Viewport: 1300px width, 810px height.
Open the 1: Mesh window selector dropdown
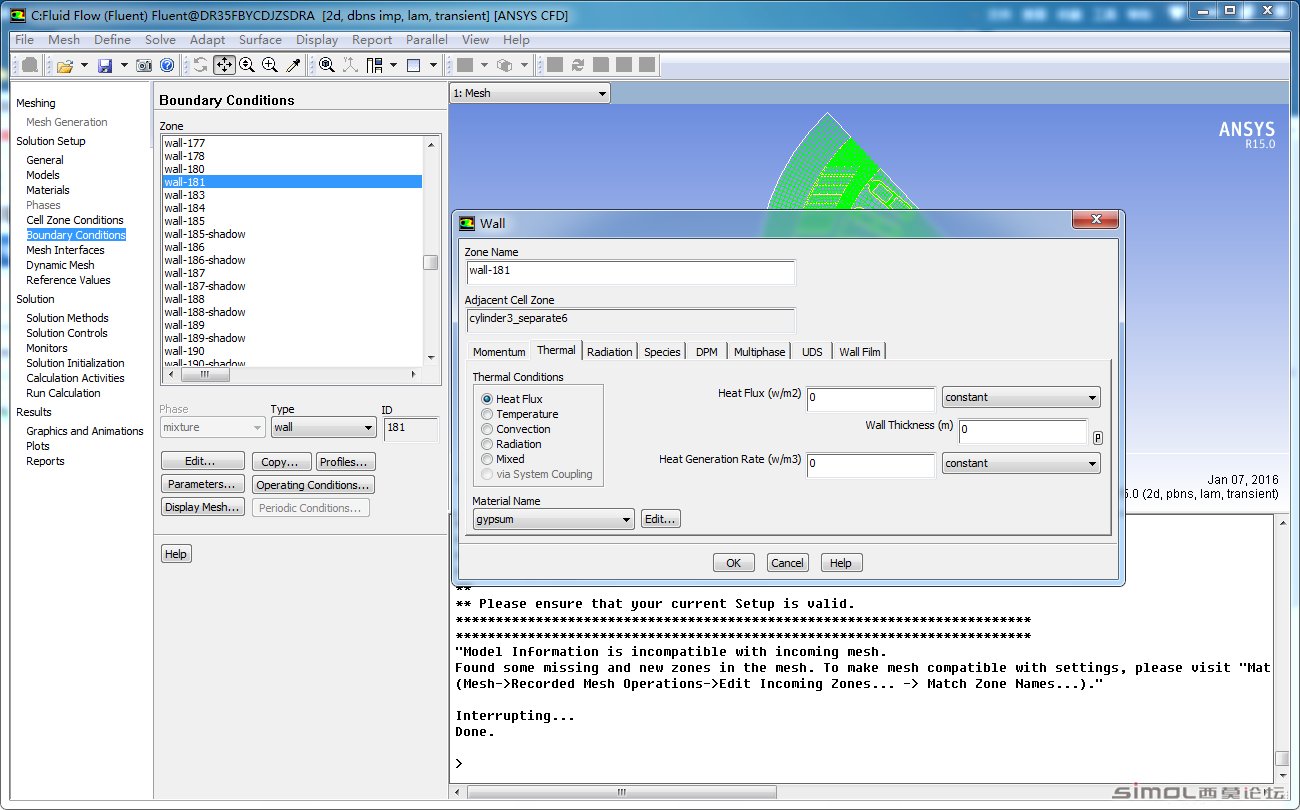pyautogui.click(x=530, y=93)
